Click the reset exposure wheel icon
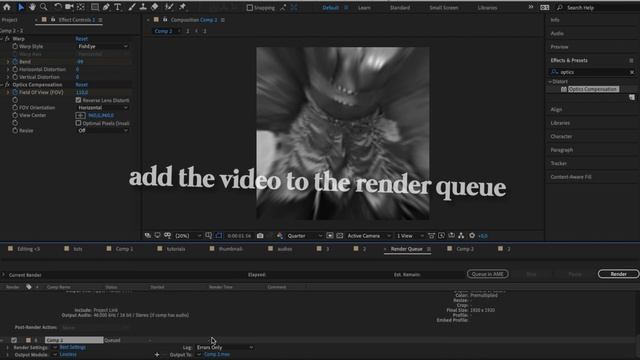This screenshot has height=360, width=640. [x=472, y=236]
